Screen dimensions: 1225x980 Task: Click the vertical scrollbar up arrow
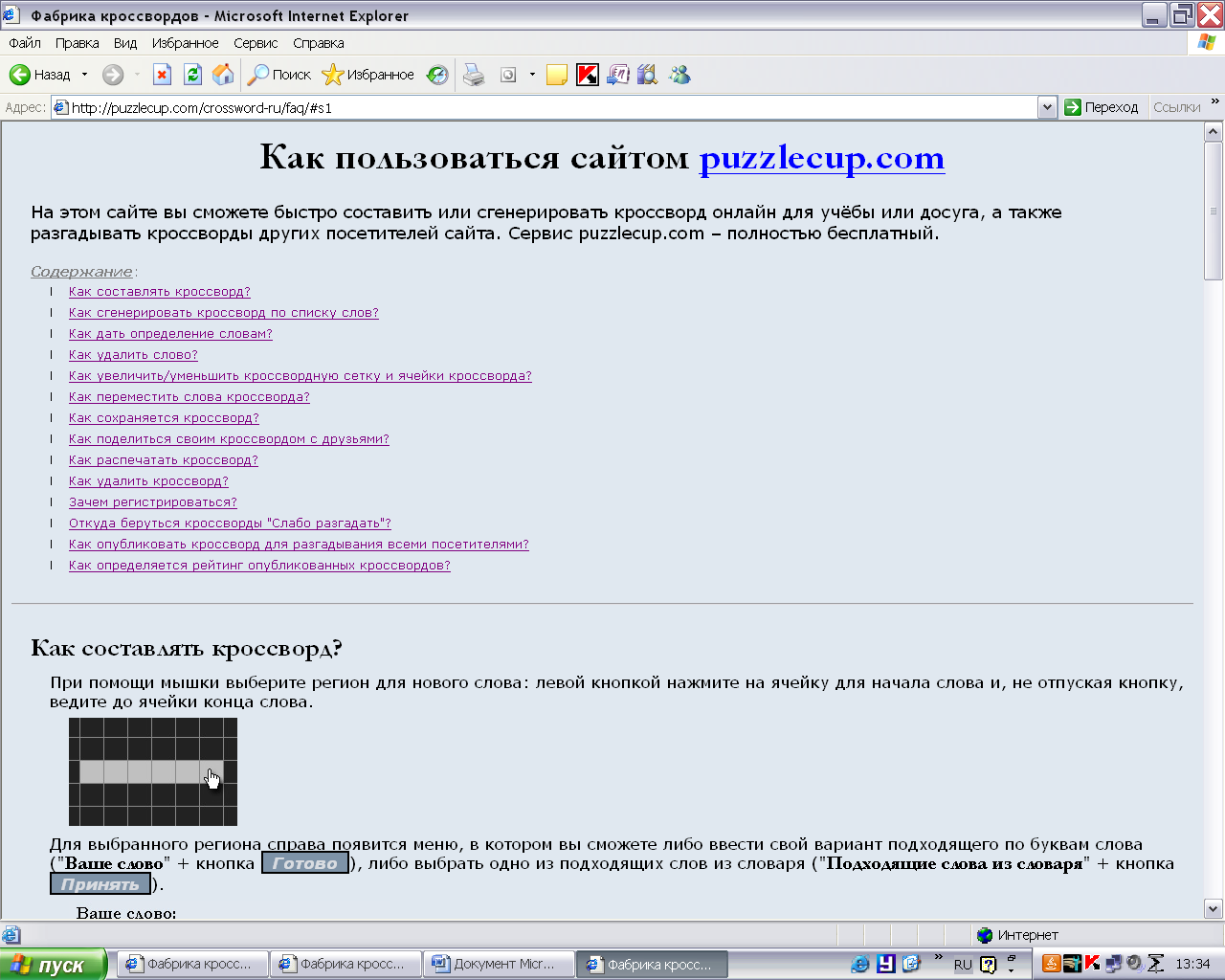coord(1214,132)
